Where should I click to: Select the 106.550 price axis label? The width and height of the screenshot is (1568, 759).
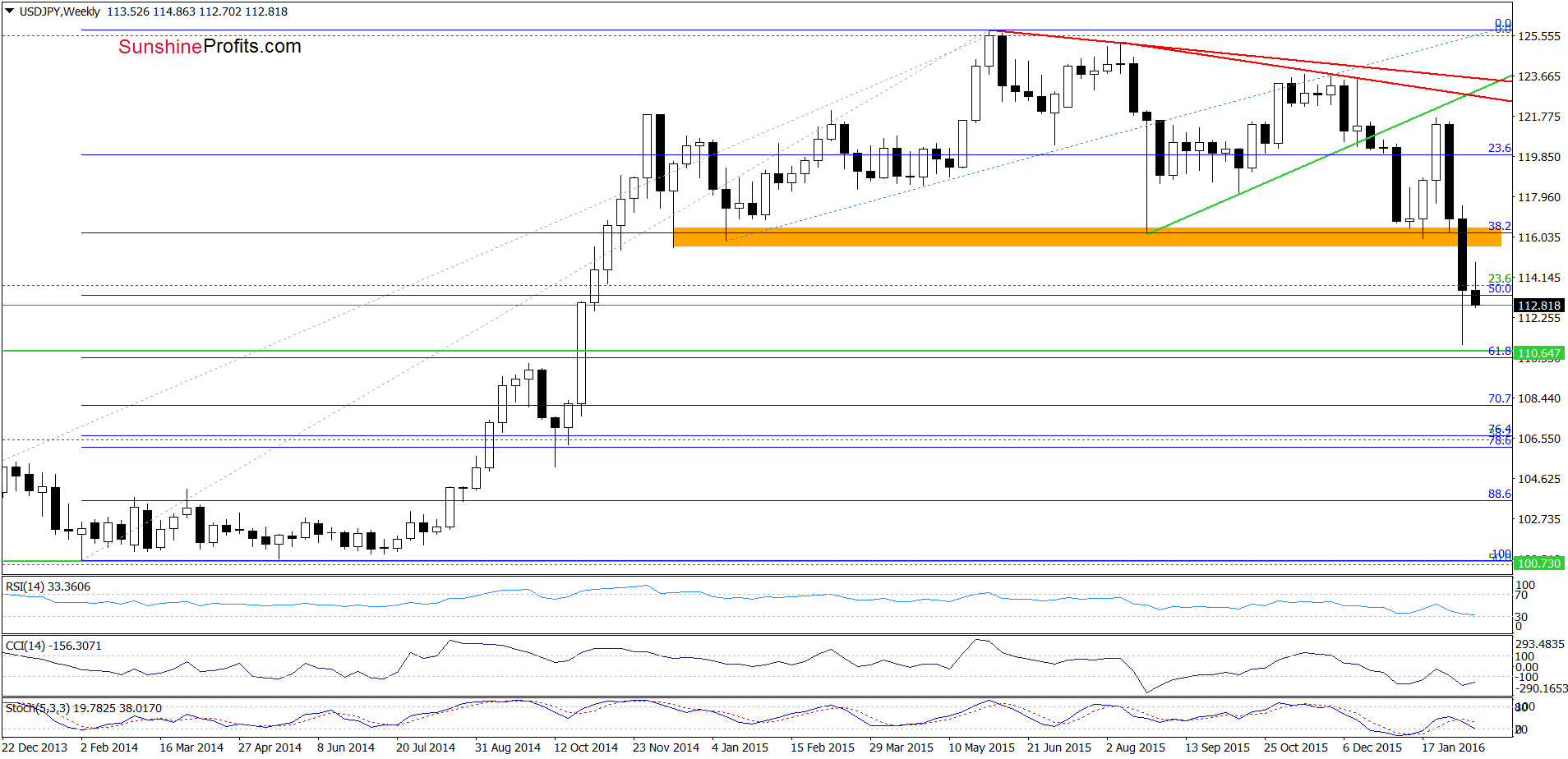point(1538,439)
